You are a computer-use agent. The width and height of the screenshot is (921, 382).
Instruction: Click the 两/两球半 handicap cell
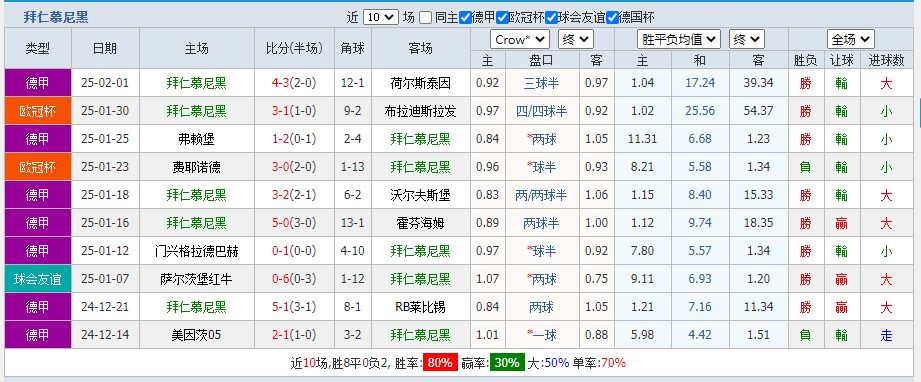click(x=541, y=195)
